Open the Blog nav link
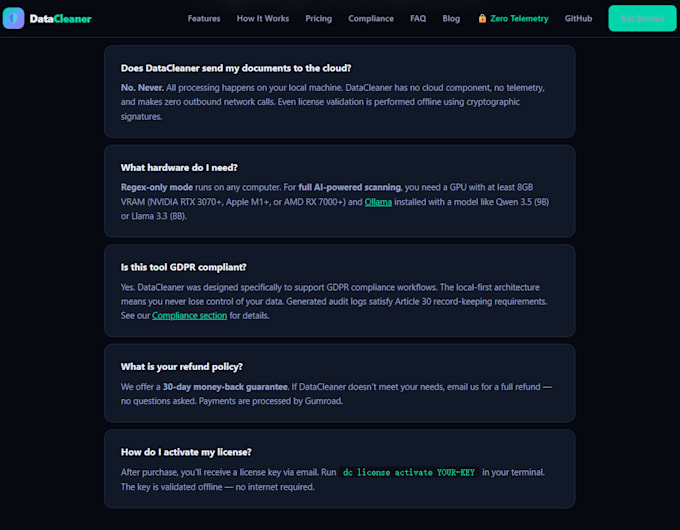The height and width of the screenshot is (530, 680). click(451, 19)
